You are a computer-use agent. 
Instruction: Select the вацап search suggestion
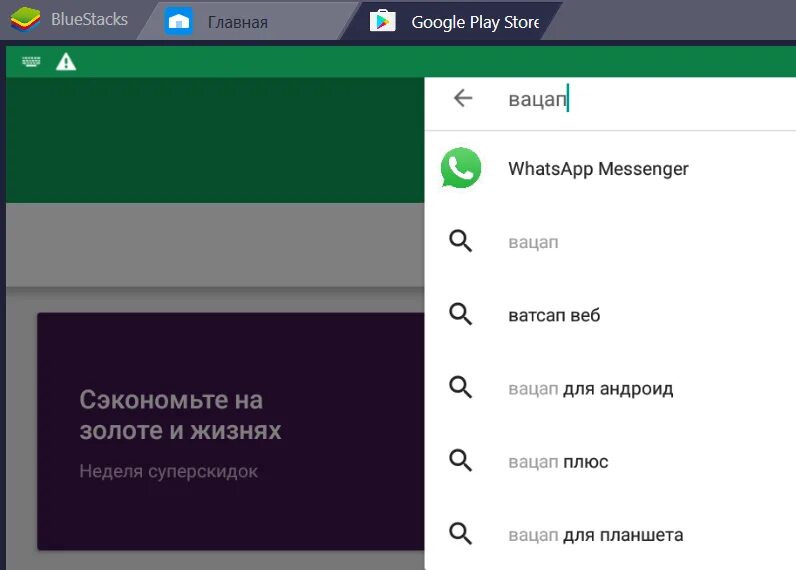pos(610,242)
